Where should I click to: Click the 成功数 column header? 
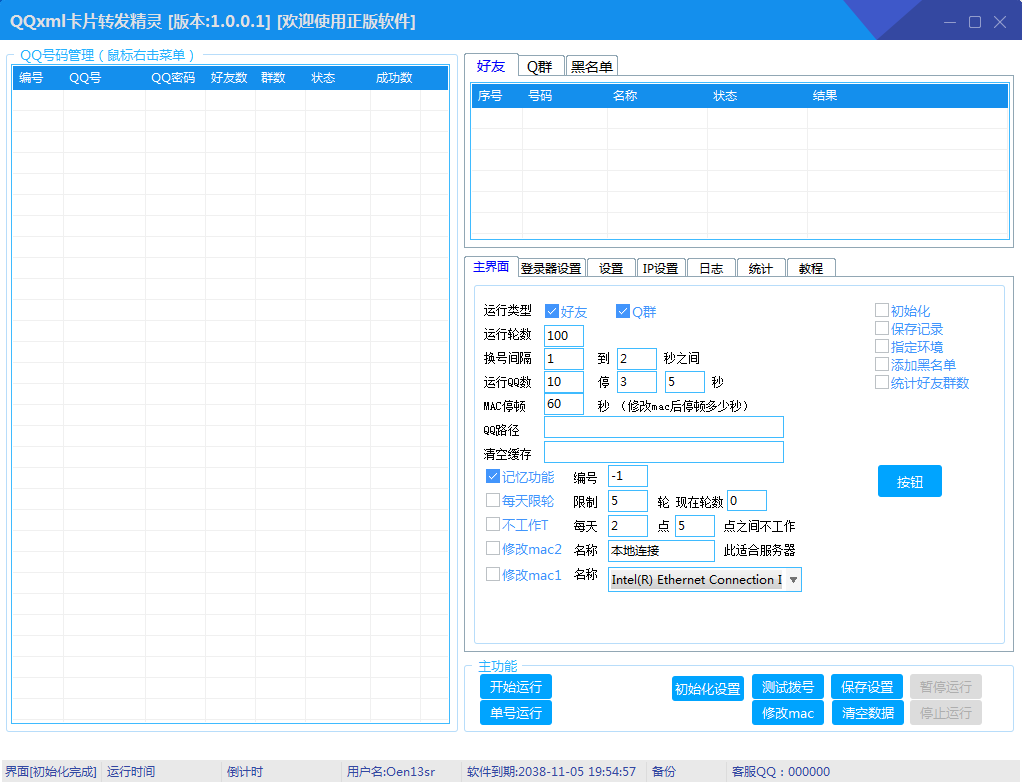(x=394, y=78)
